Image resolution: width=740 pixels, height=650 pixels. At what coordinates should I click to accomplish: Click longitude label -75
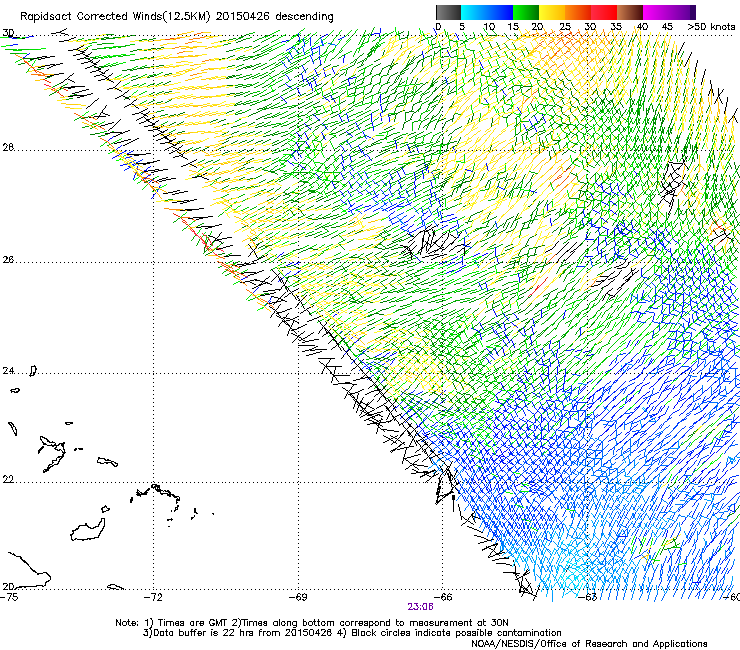(x=9, y=597)
